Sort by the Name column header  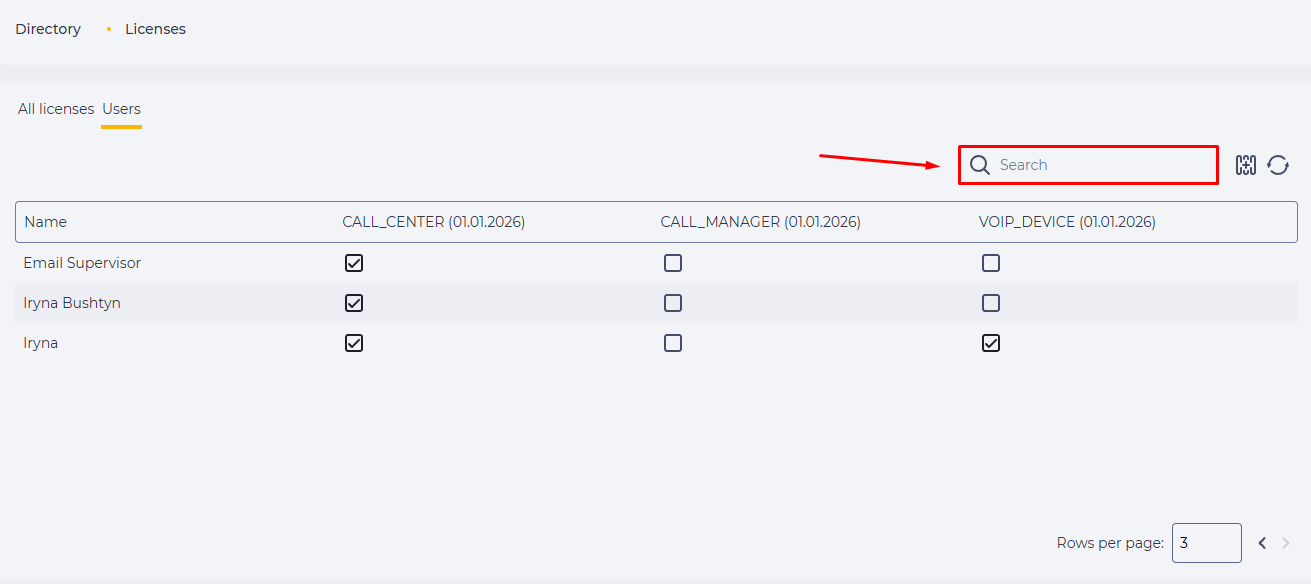[45, 222]
